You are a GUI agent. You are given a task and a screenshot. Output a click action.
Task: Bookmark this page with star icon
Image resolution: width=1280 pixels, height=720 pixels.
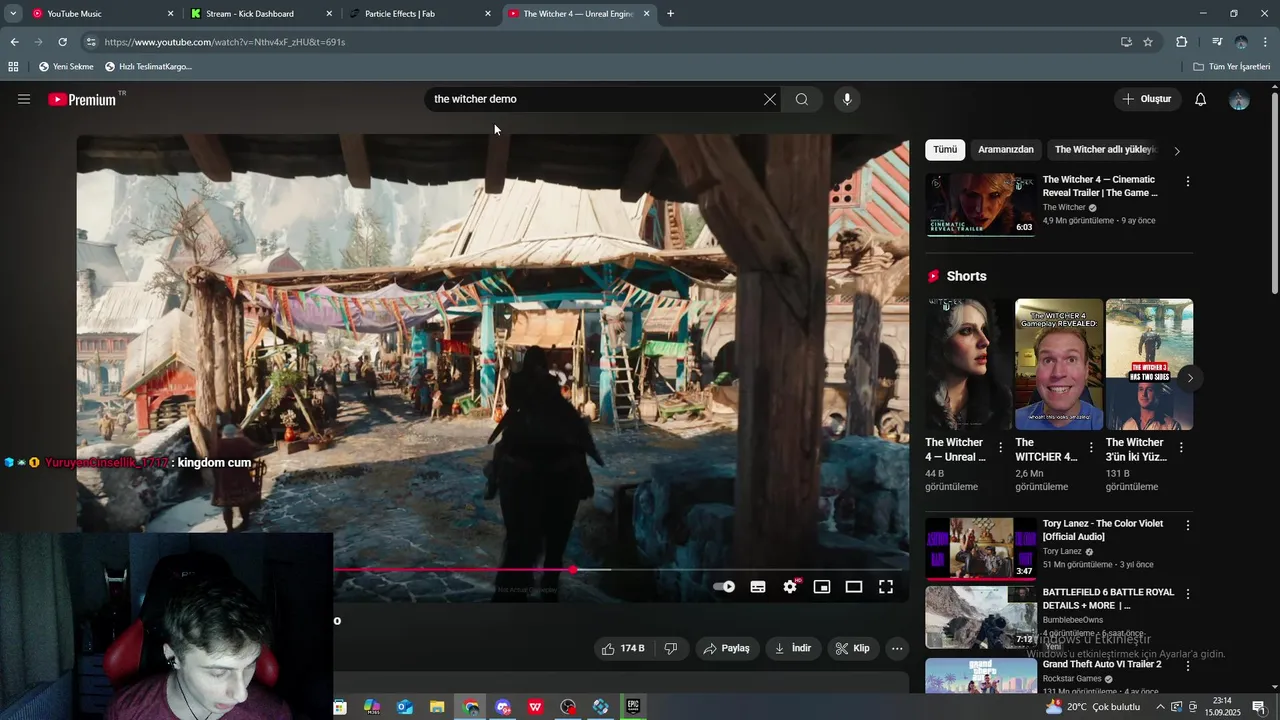click(1148, 42)
